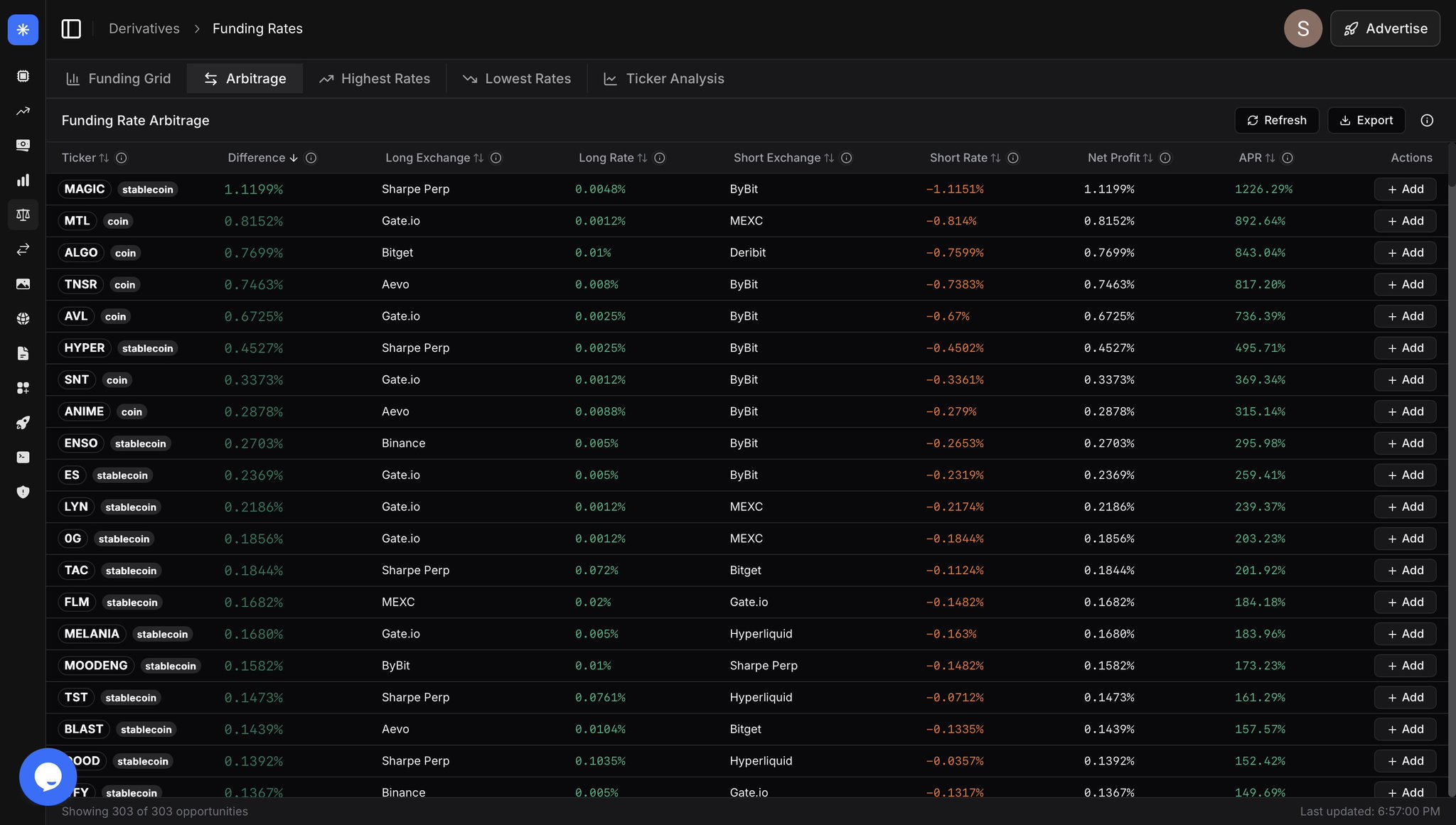The image size is (1456, 825).
Task: Open the user avatar S
Action: coord(1302,29)
